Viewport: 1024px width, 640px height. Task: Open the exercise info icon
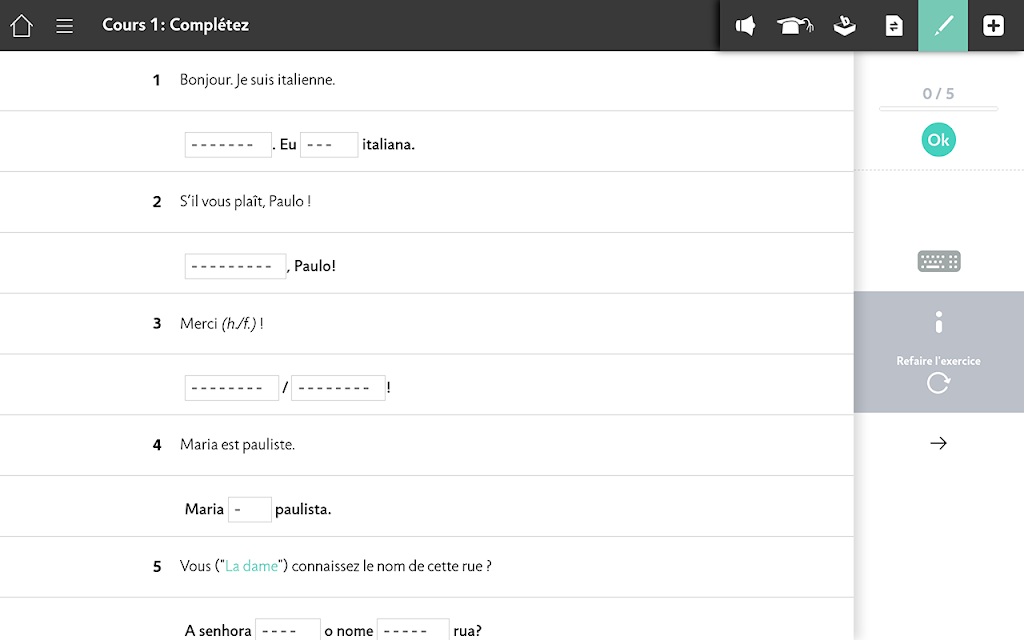tap(938, 322)
